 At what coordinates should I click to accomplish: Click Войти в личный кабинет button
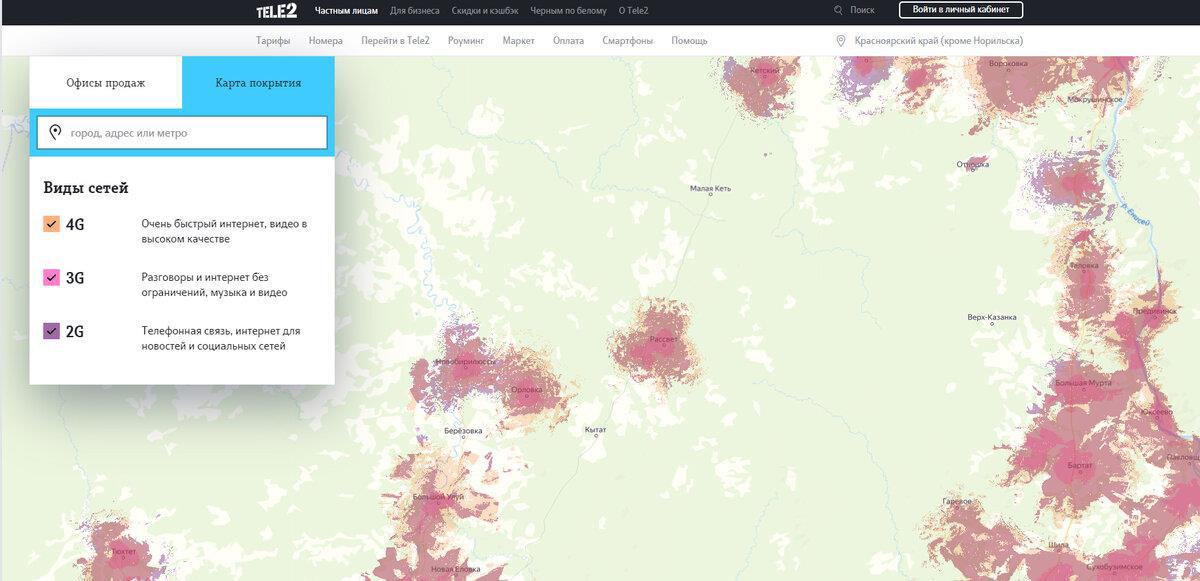point(961,10)
